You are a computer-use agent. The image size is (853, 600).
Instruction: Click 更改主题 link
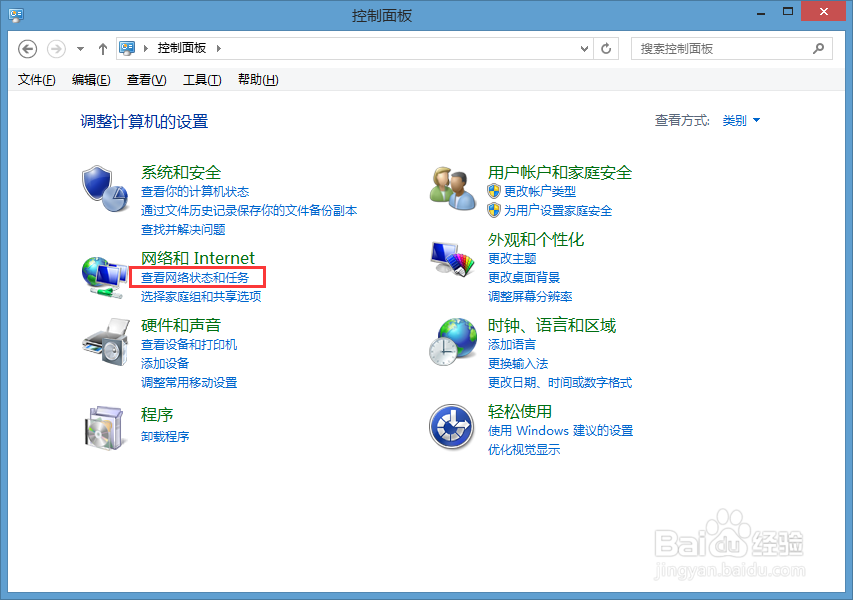click(x=512, y=258)
